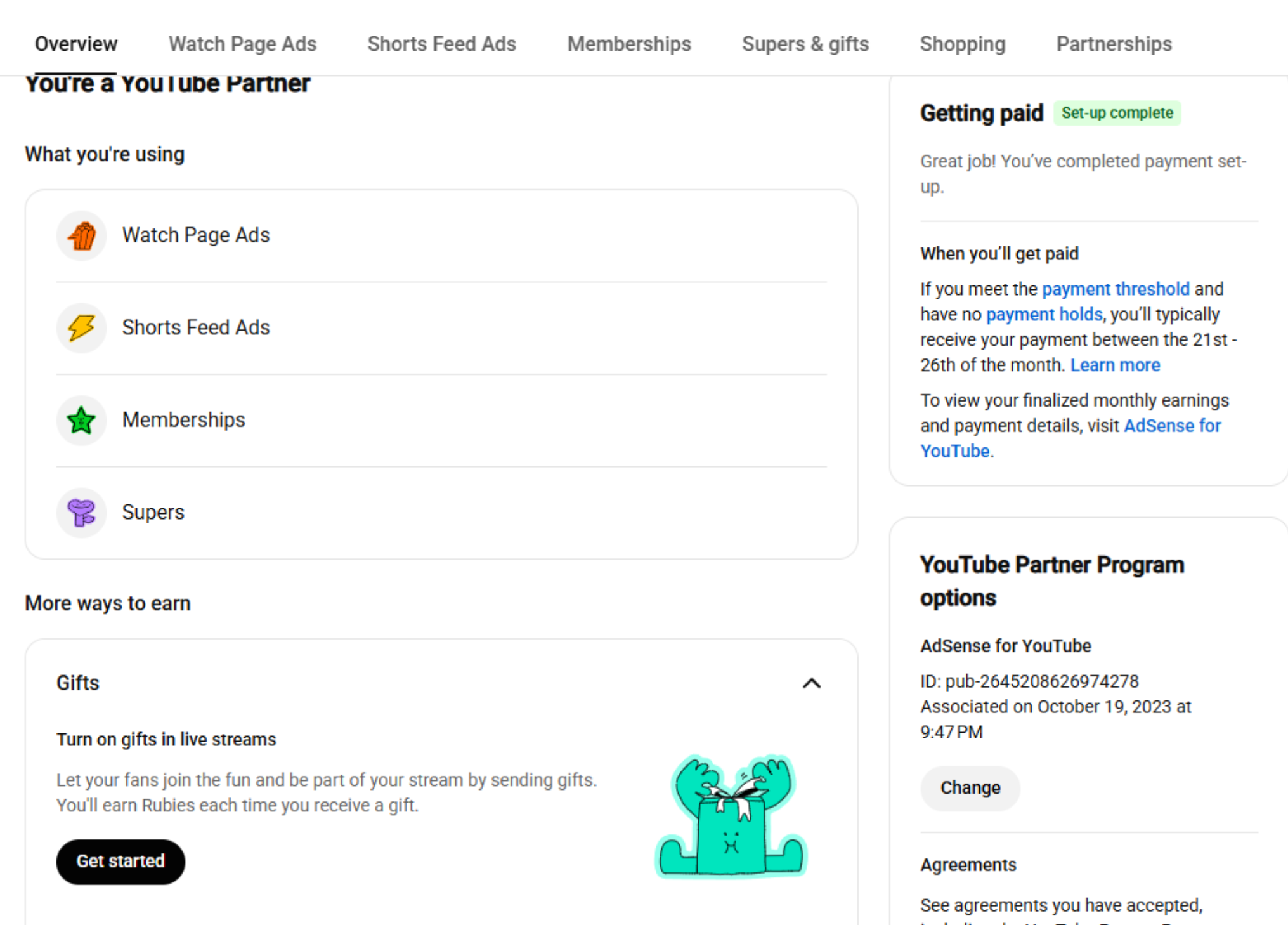Go to the Memberships tab
This screenshot has height=925, width=1288.
tap(629, 44)
